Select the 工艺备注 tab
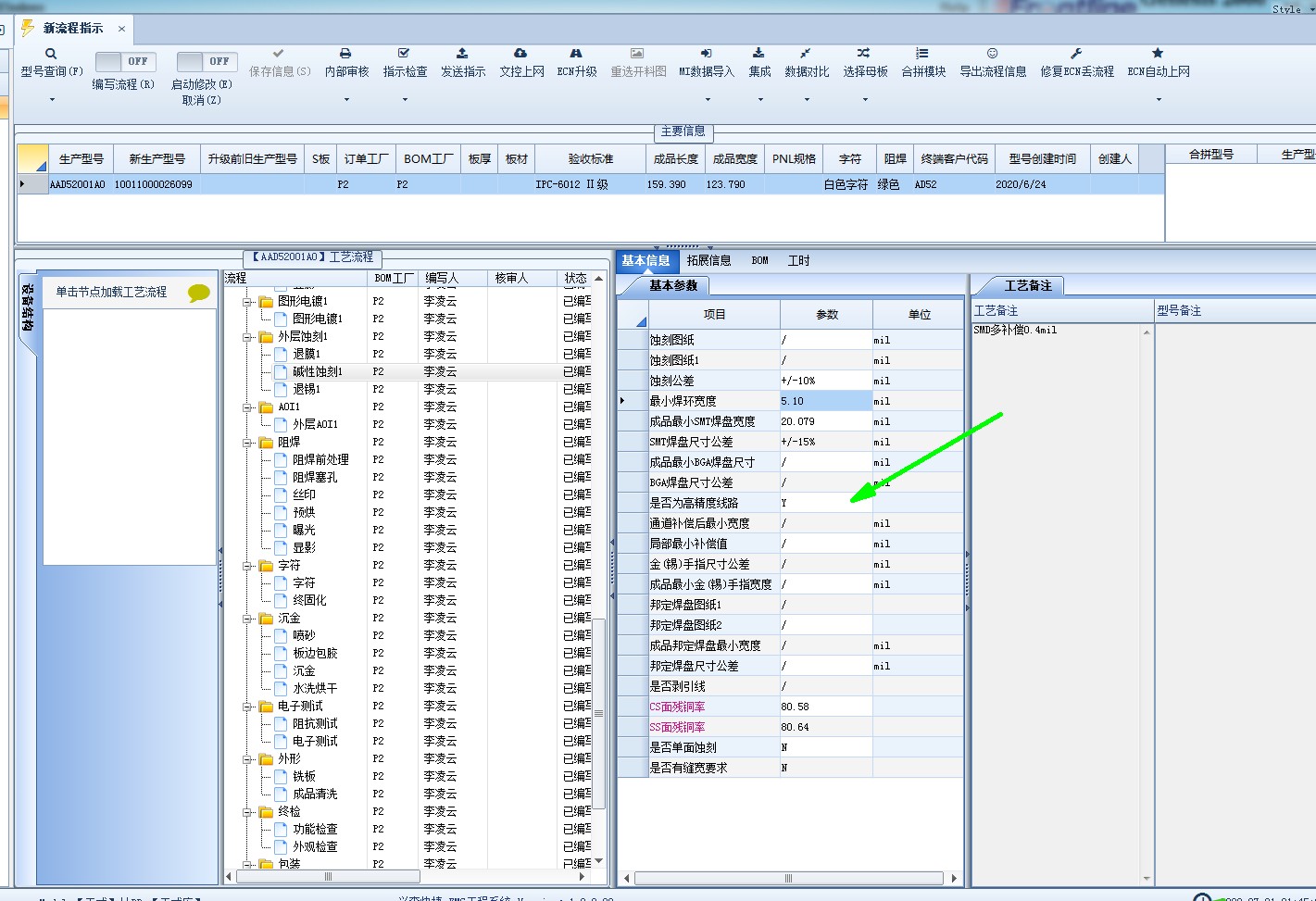Viewport: 1316px width, 901px height. click(x=1028, y=286)
